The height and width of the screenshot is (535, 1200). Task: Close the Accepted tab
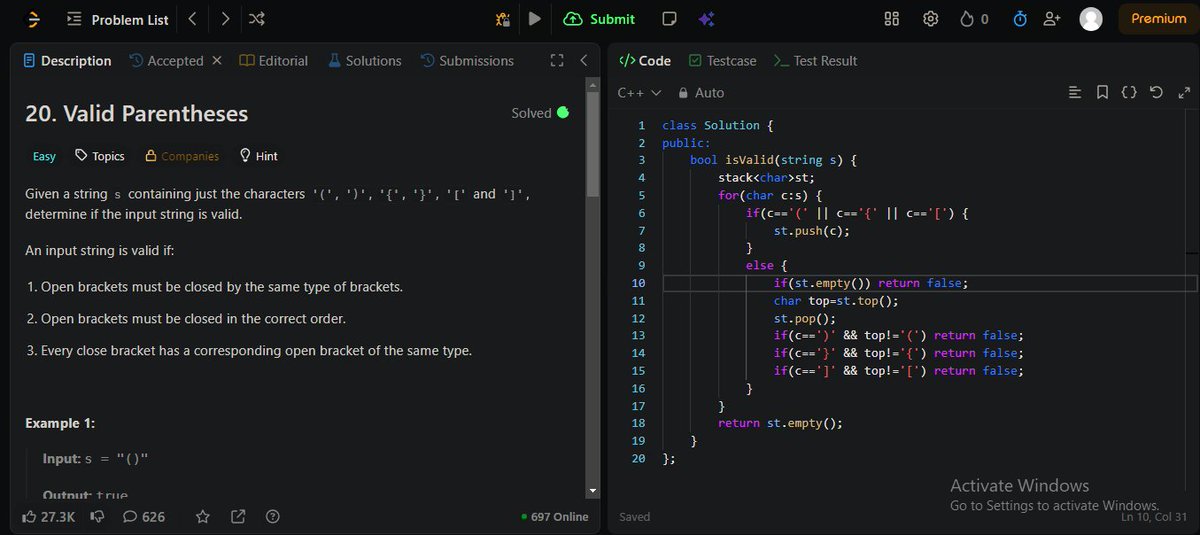216,61
